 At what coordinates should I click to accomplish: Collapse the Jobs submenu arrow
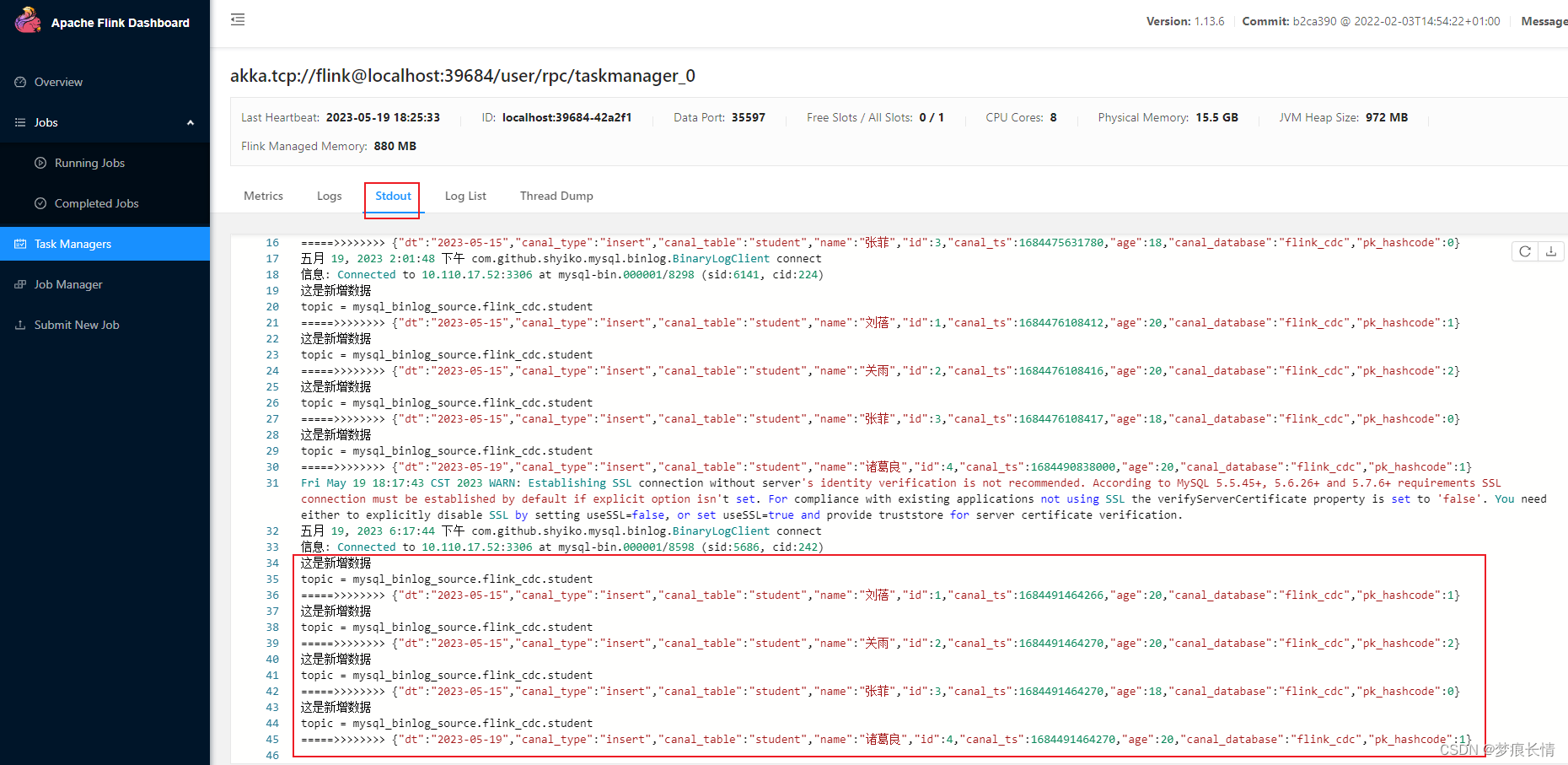coord(191,123)
